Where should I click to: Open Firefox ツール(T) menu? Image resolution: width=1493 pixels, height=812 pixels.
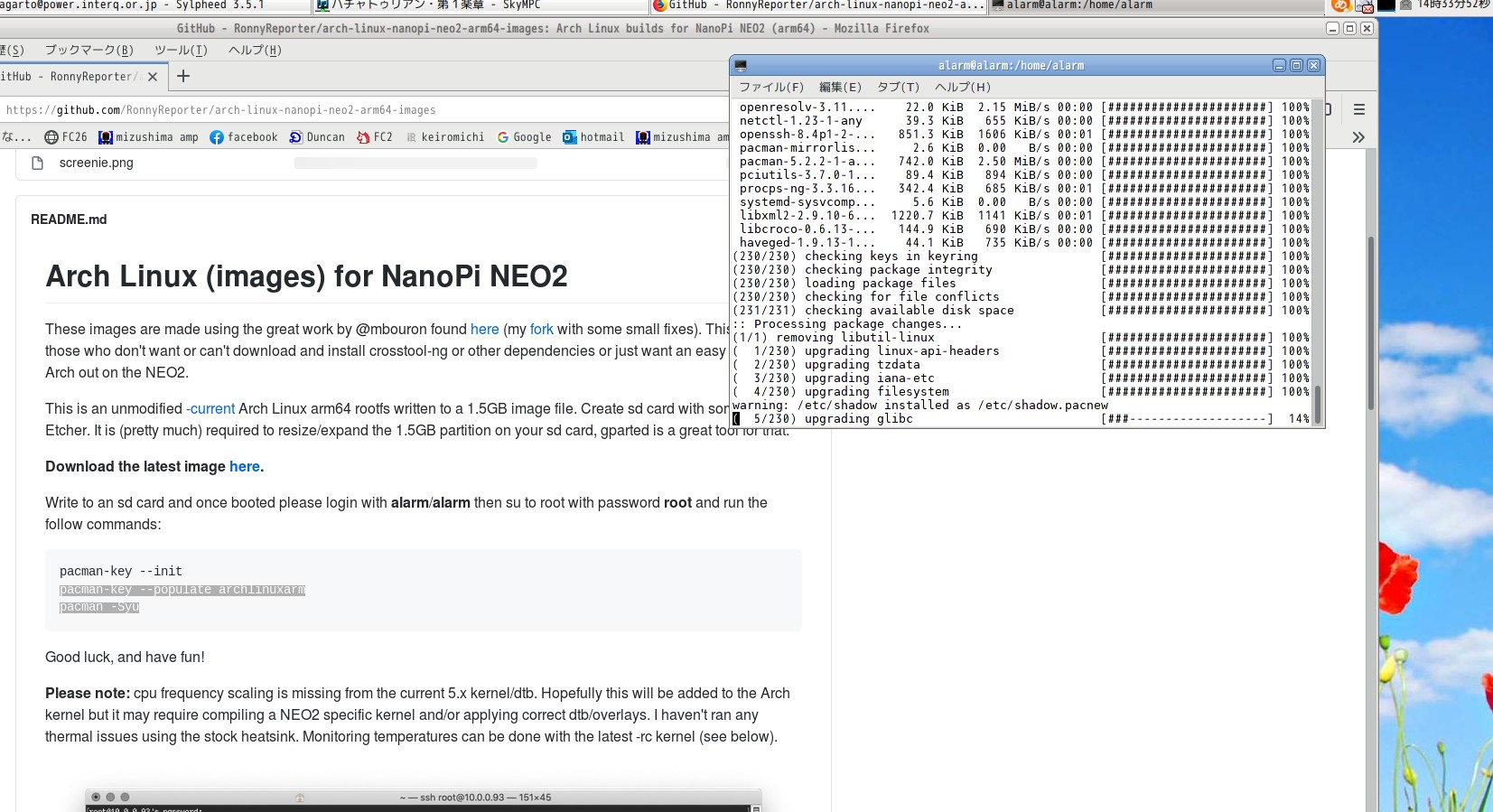point(181,51)
